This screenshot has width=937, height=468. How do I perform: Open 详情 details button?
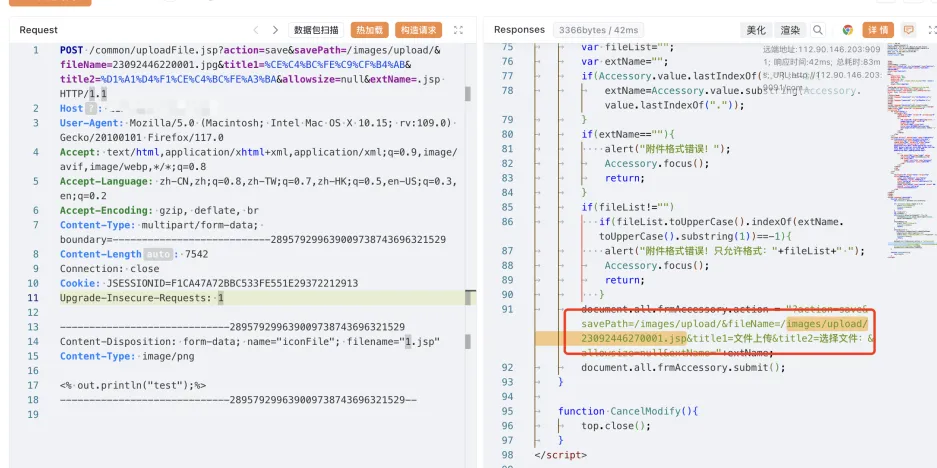point(878,30)
